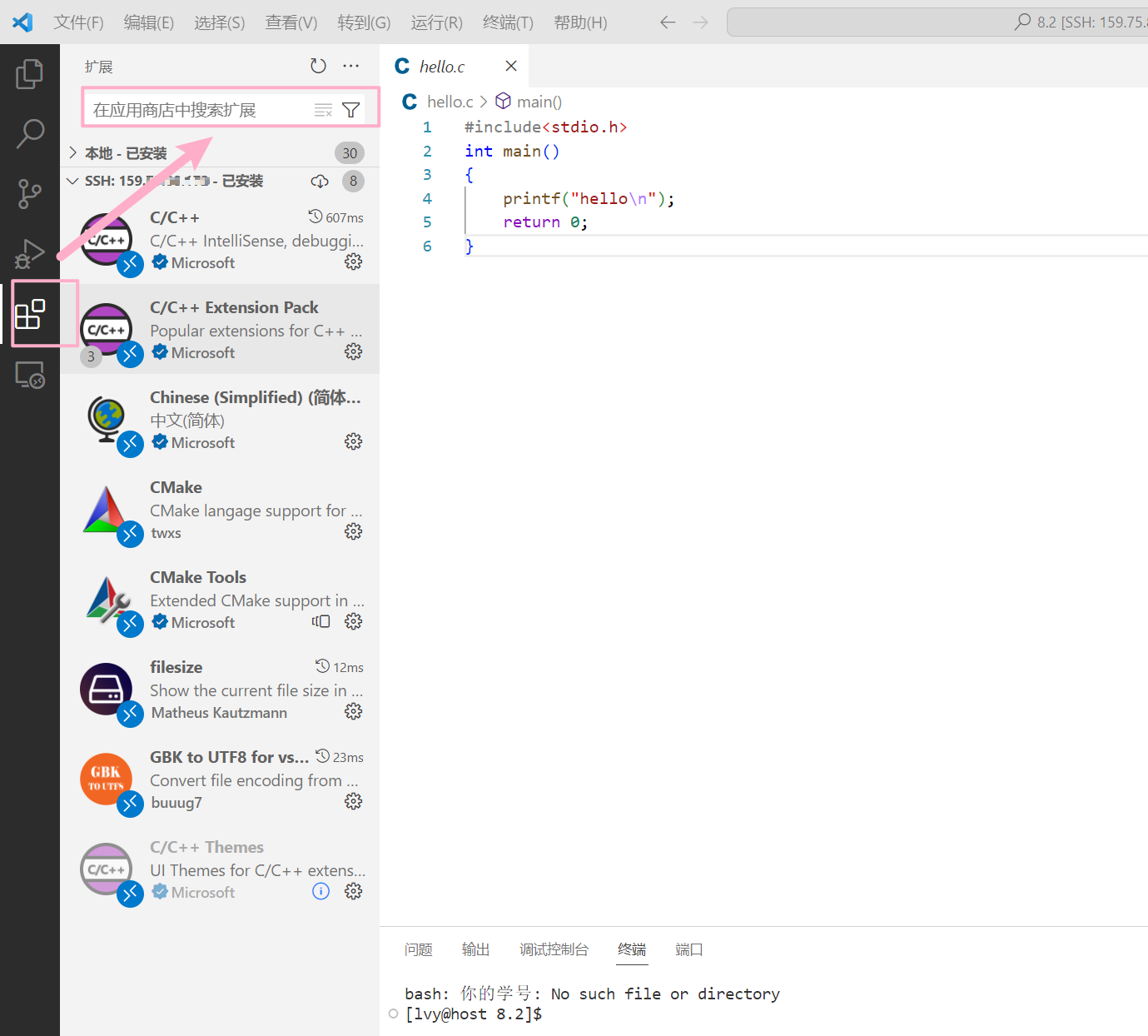This screenshot has height=1036, width=1148.
Task: Close the hello.c editor tab
Action: tap(511, 66)
